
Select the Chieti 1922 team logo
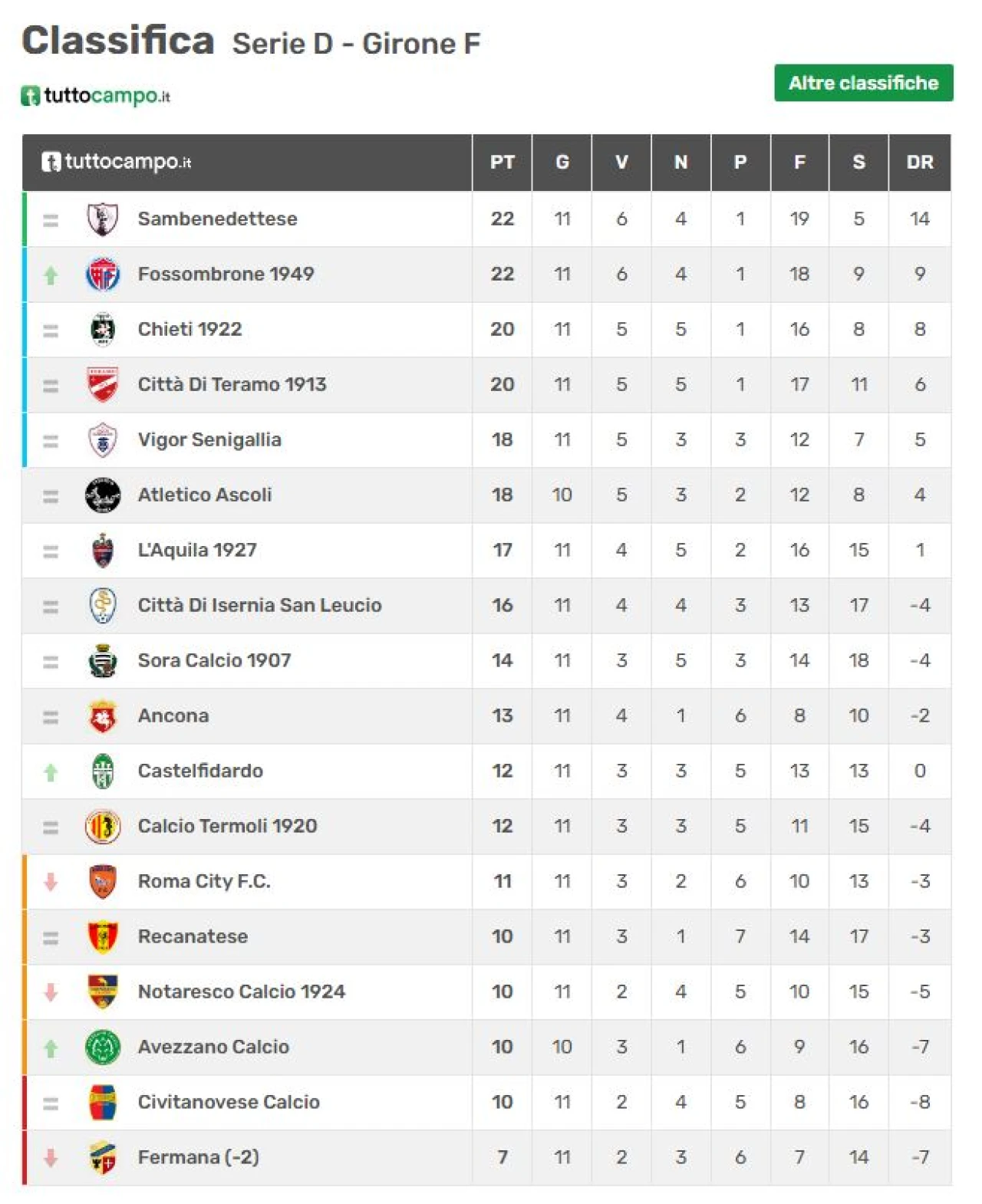[x=102, y=330]
